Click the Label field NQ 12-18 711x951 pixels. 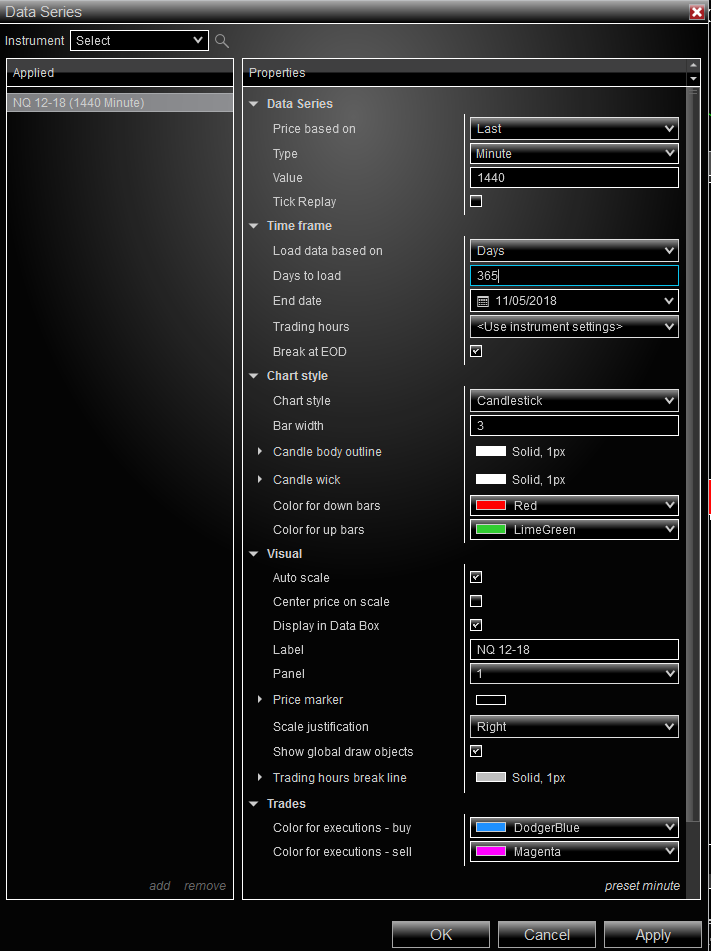(574, 650)
